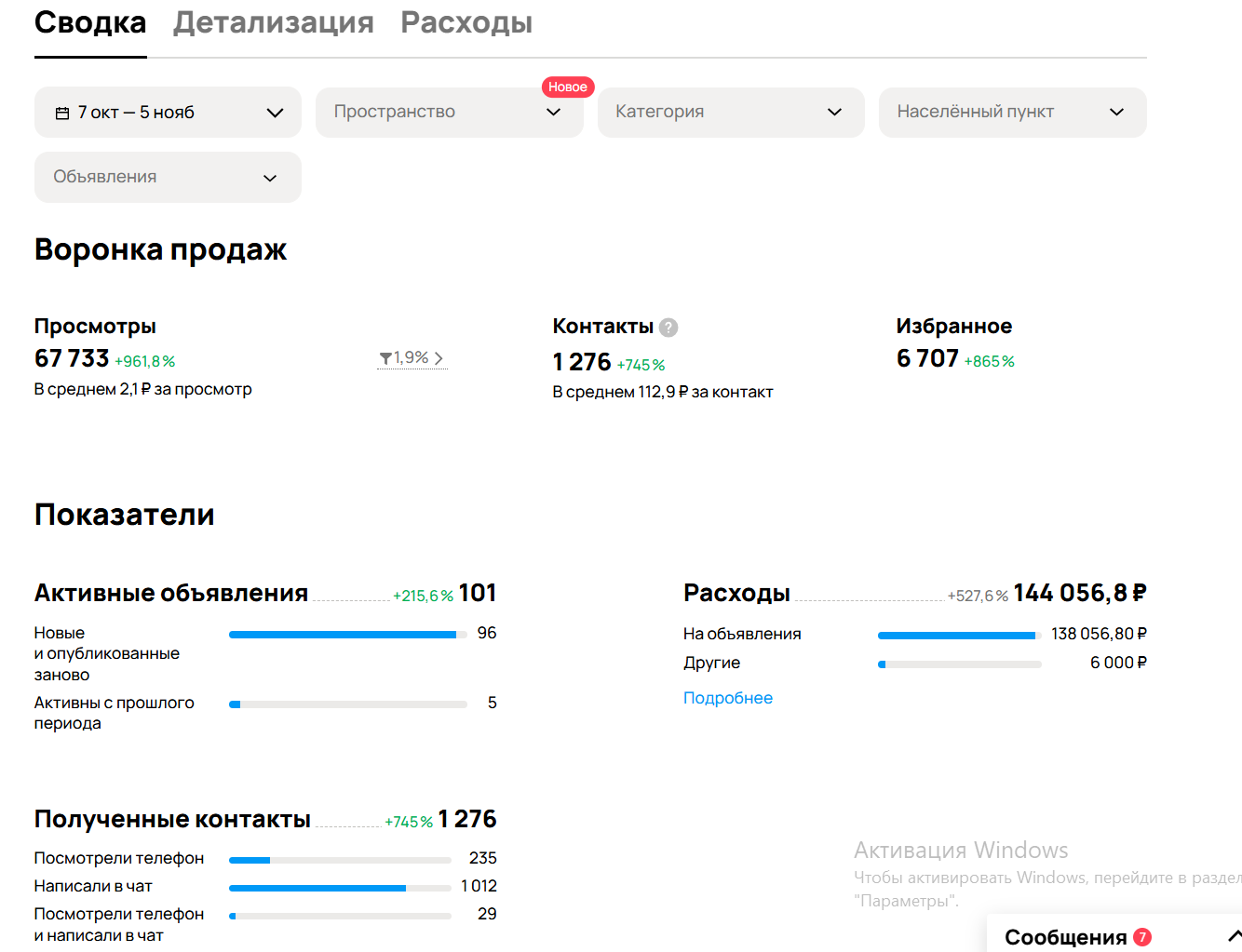Click the +865% favorites growth figure

(x=989, y=361)
